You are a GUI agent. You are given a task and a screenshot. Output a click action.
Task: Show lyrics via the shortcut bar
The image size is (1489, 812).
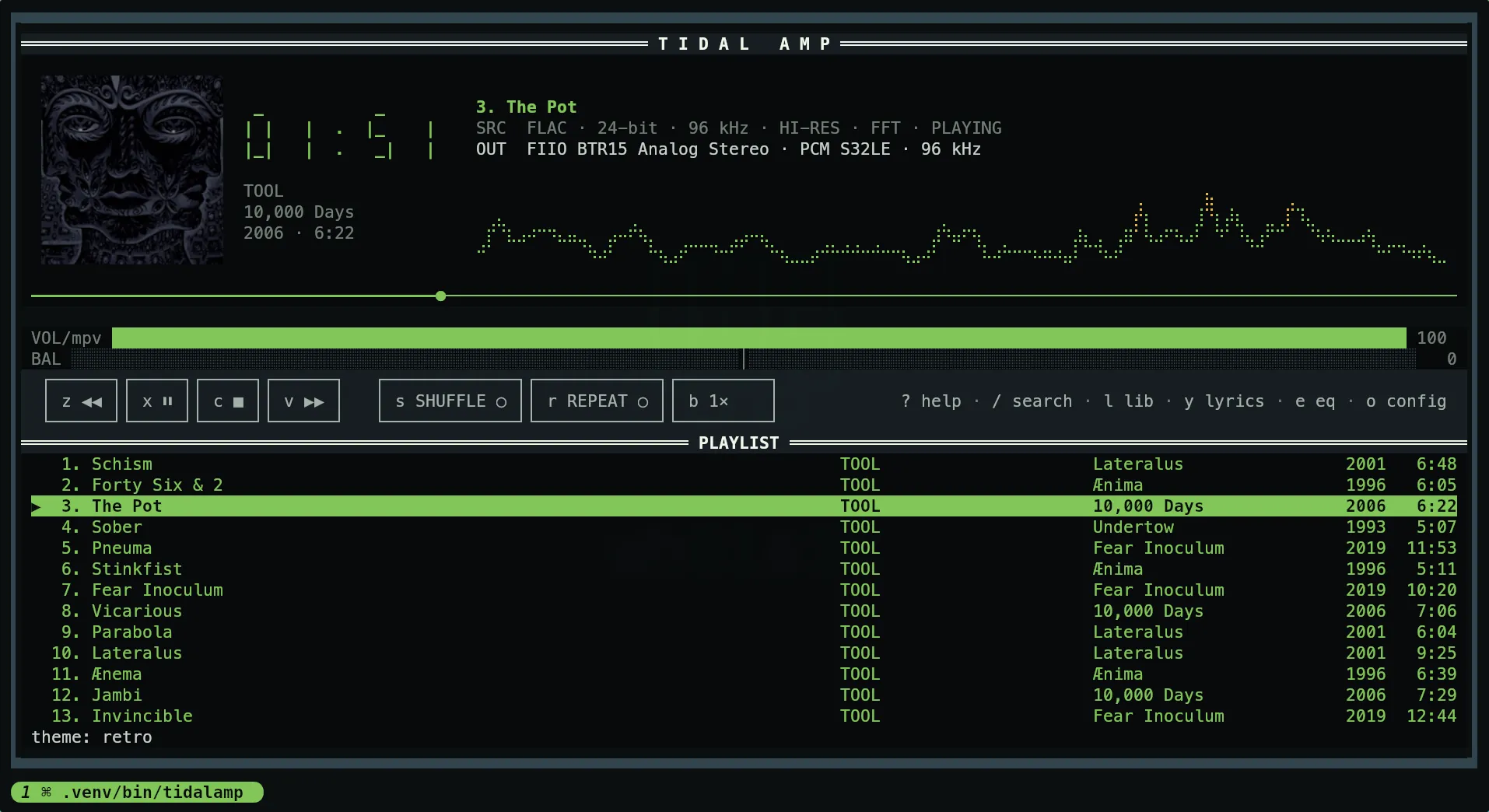1224,401
